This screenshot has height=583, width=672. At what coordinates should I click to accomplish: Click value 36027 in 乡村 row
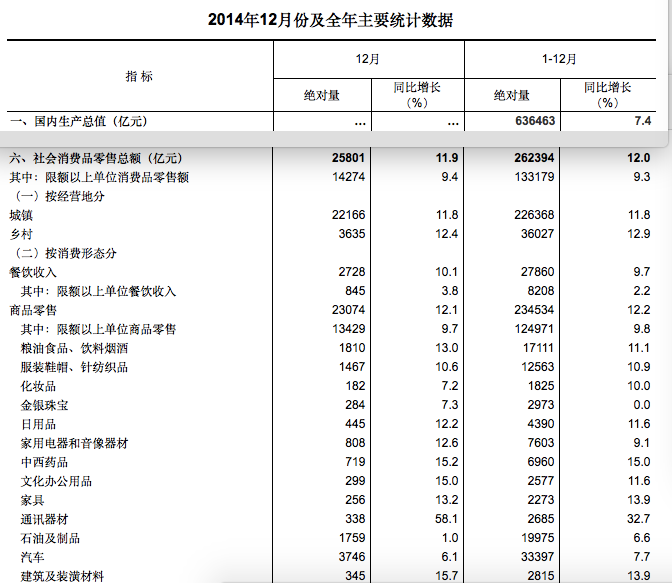point(537,234)
